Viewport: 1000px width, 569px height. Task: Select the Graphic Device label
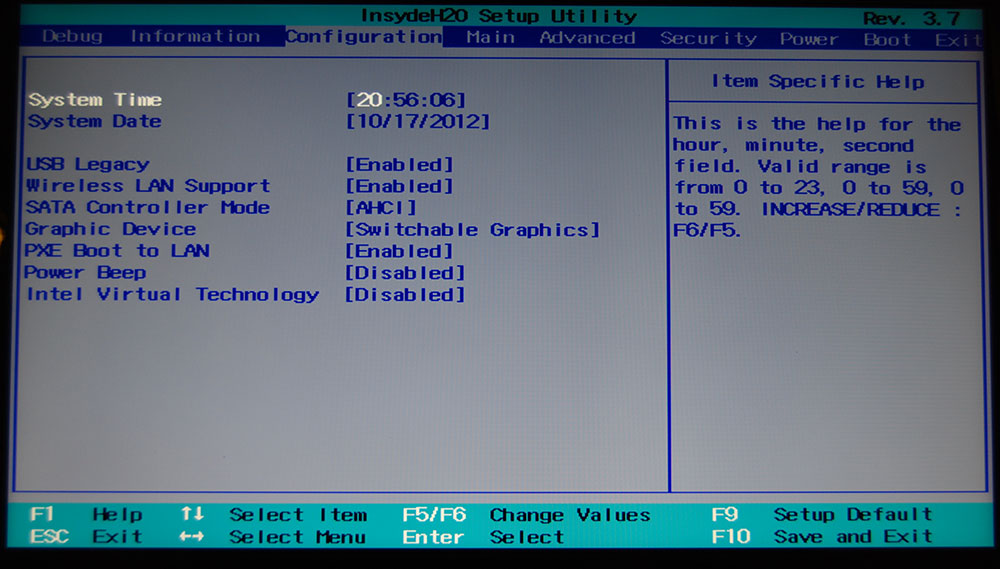(110, 229)
